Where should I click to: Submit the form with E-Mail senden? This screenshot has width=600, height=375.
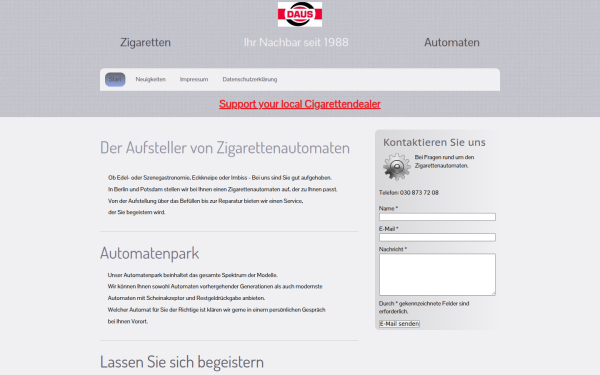399,324
